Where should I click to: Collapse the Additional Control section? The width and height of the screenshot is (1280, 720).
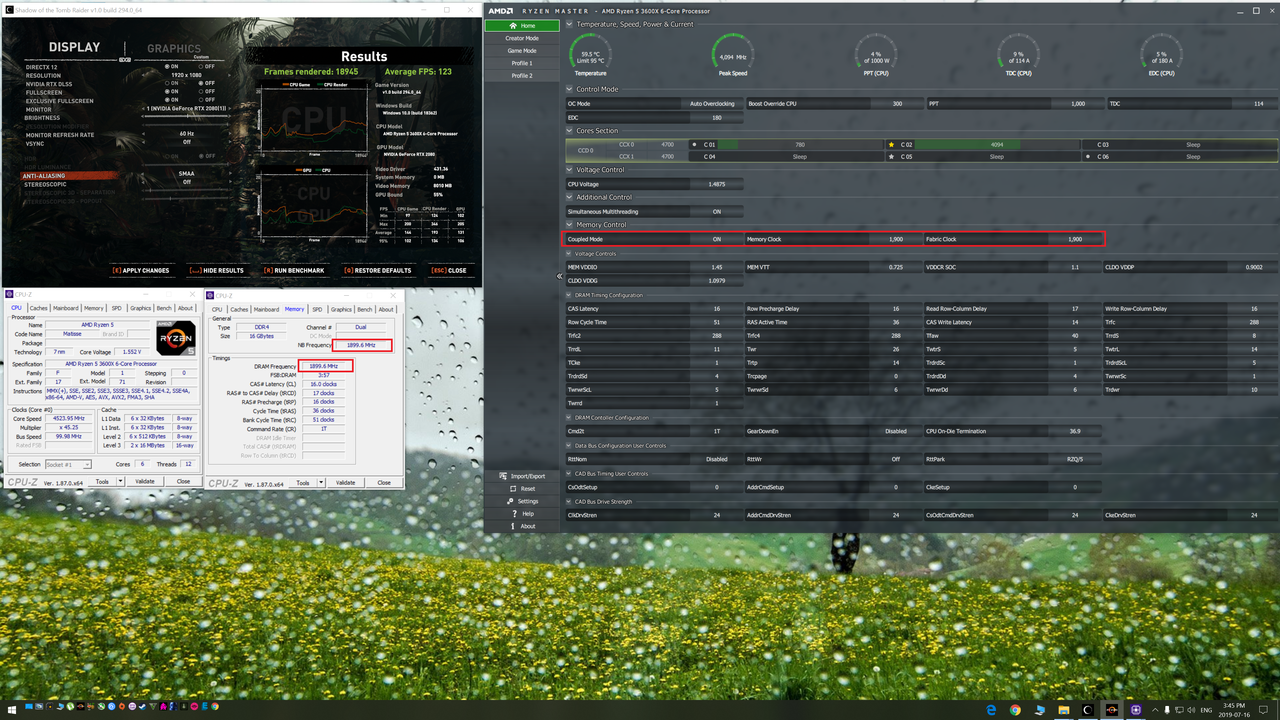[x=570, y=197]
